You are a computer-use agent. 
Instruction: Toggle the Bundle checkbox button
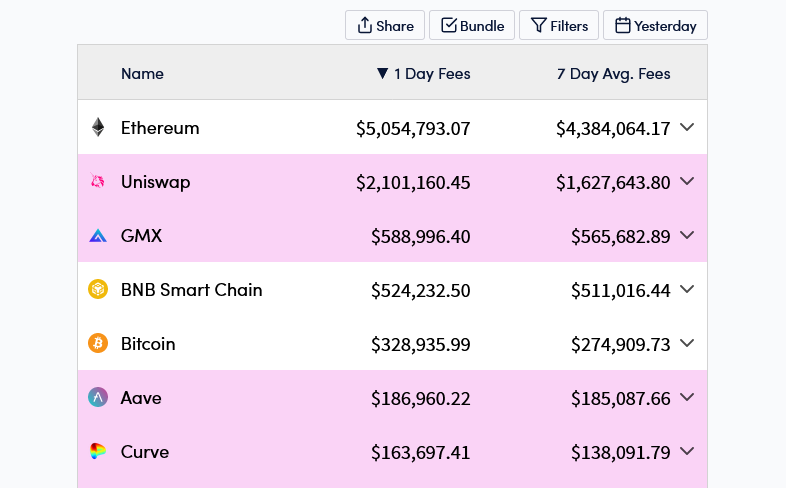[x=472, y=26]
